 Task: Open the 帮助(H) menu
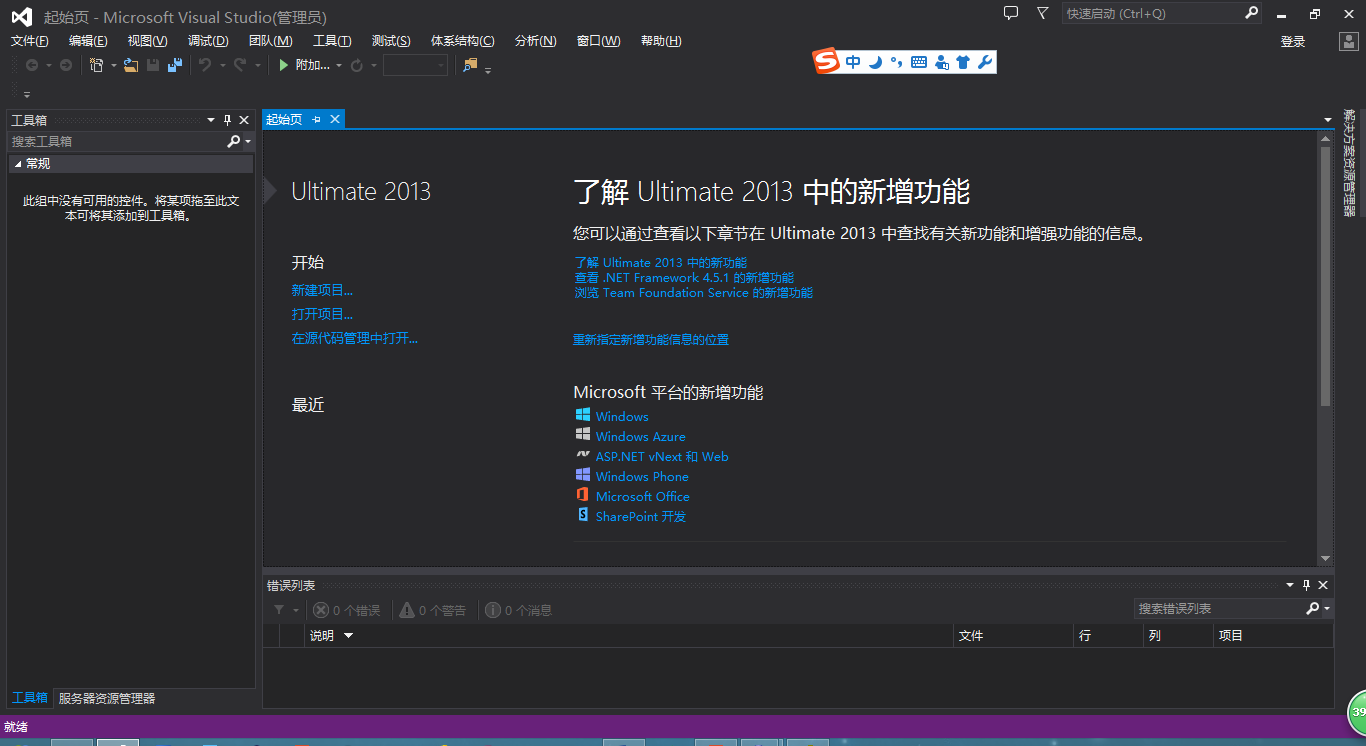point(661,41)
